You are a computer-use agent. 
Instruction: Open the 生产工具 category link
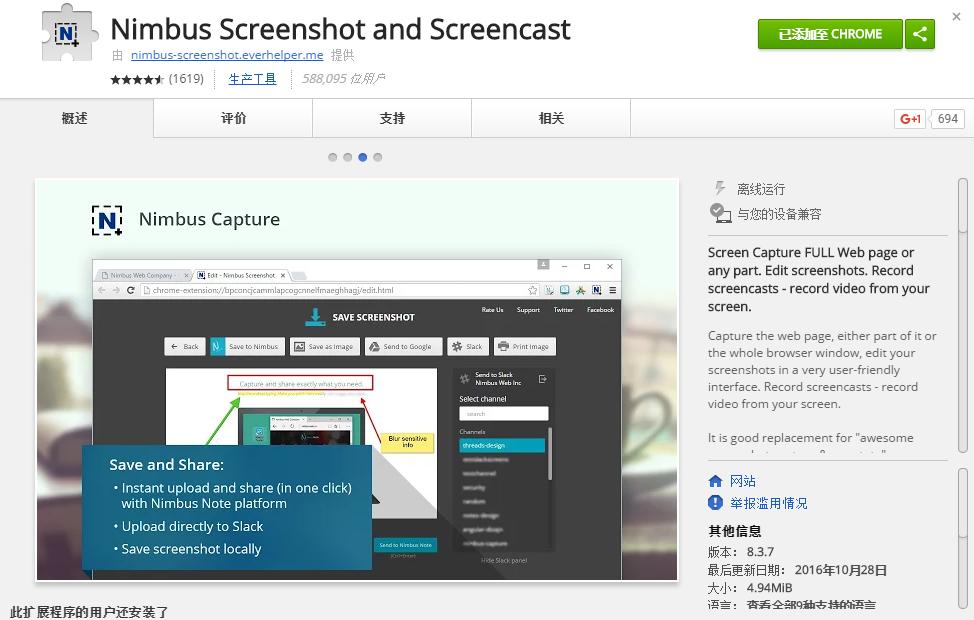[252, 79]
